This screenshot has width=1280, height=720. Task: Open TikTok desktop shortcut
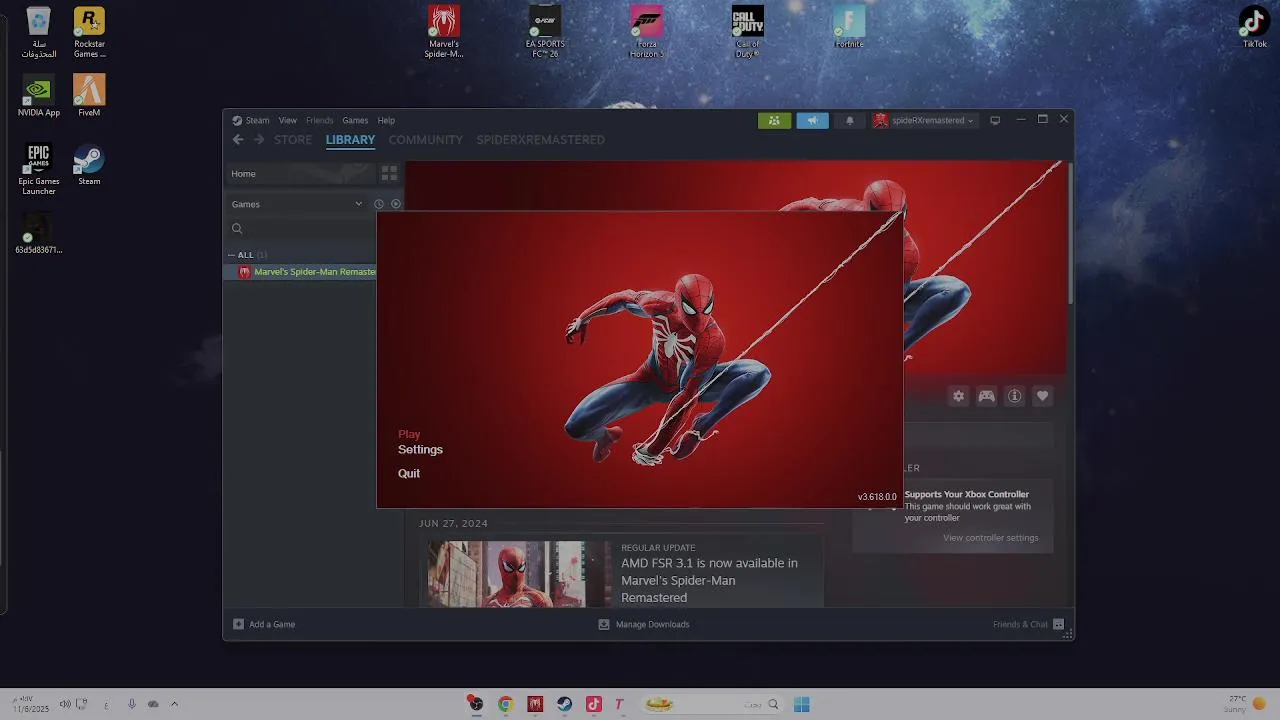(1254, 28)
